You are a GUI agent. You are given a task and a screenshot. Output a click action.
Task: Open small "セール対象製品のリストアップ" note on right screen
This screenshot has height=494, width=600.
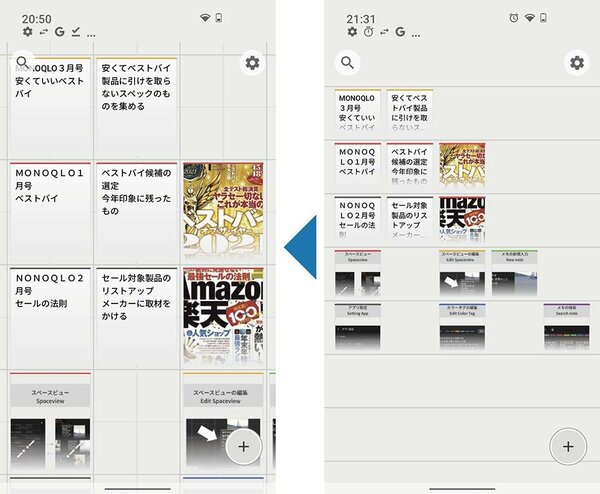[410, 219]
